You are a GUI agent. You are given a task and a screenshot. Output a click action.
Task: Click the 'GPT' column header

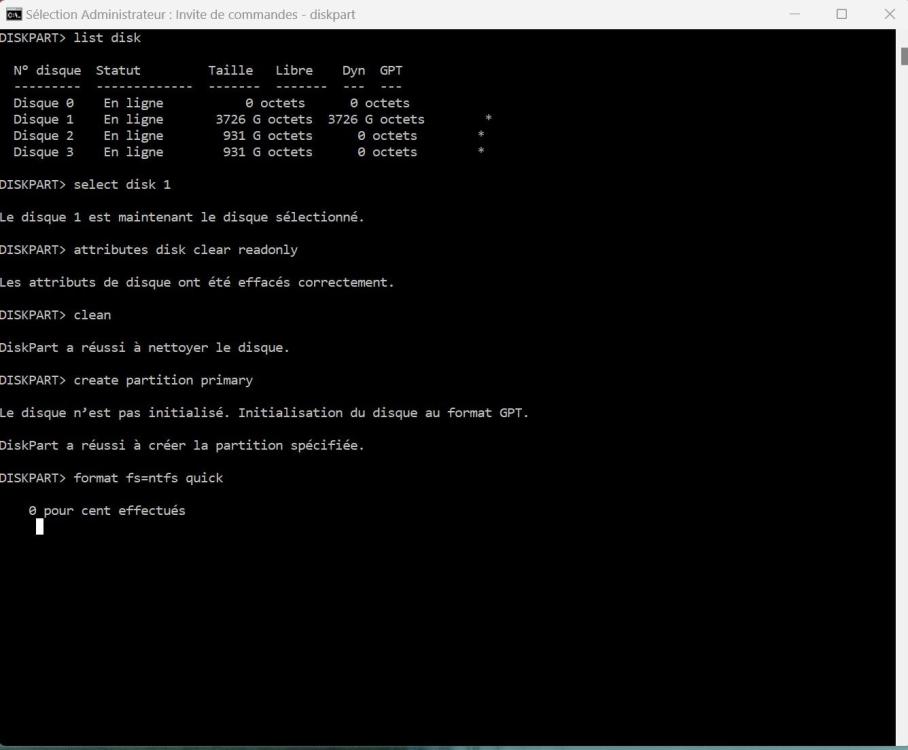click(x=391, y=71)
